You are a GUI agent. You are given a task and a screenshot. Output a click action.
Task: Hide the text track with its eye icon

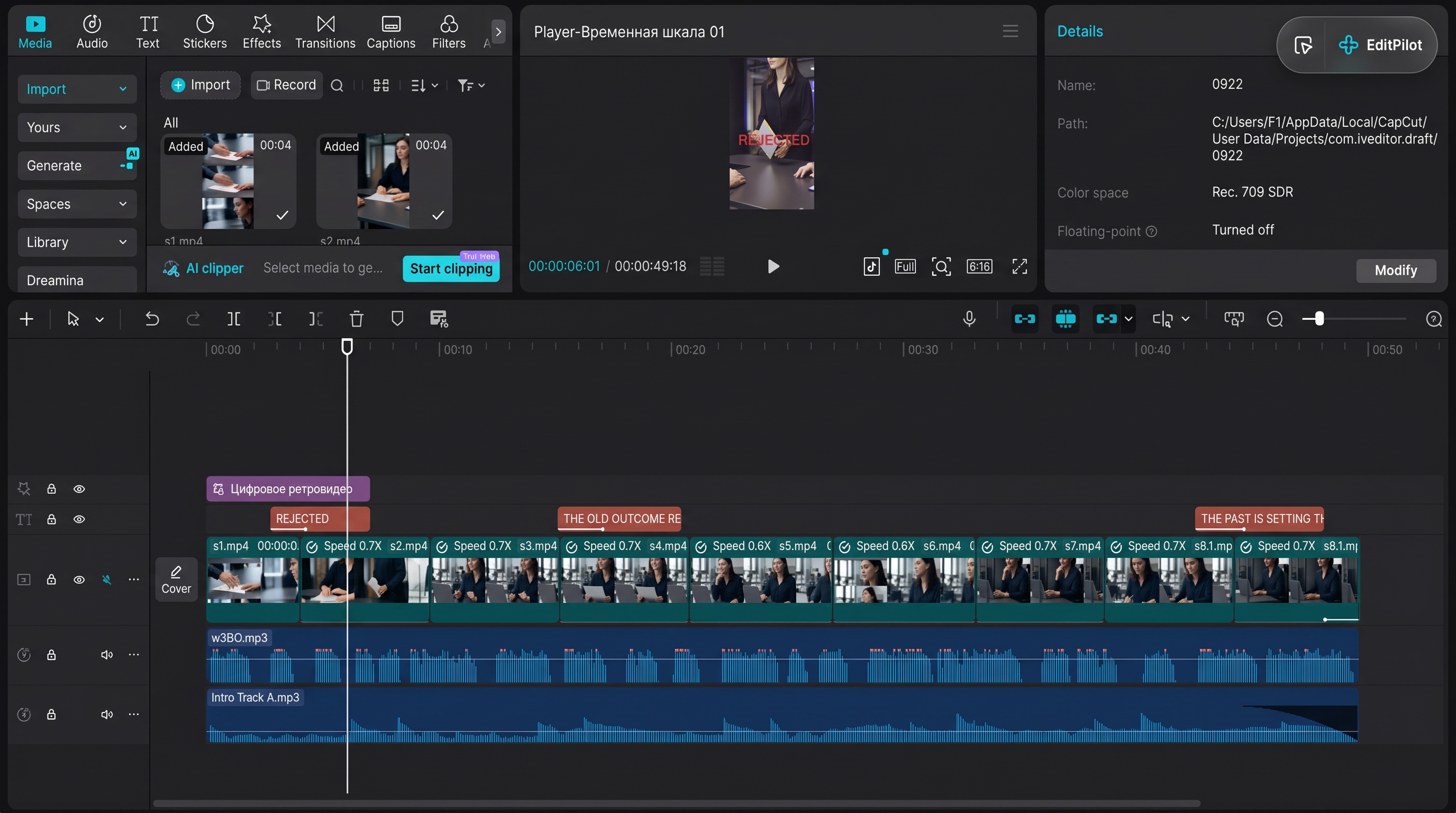tap(79, 519)
